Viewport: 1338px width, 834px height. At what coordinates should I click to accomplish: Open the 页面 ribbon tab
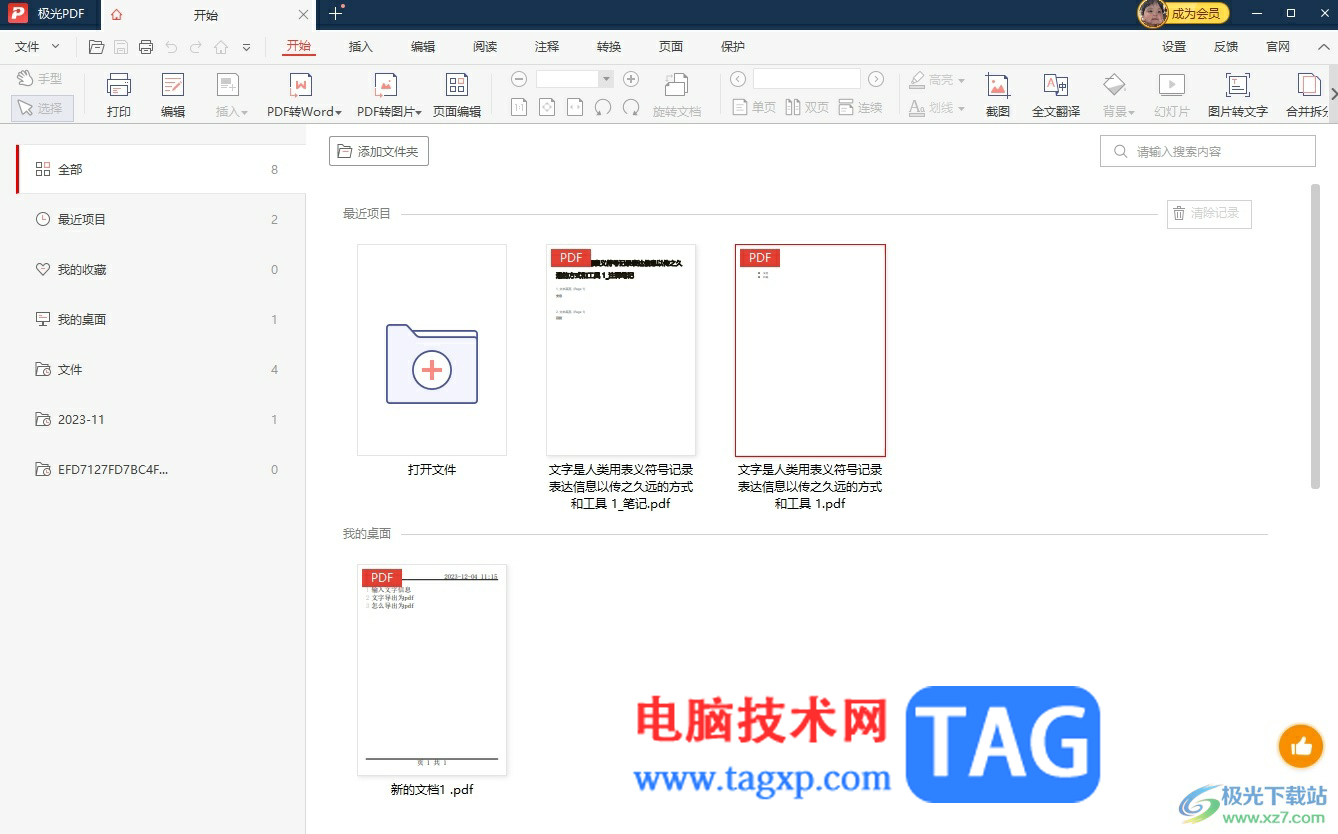pyautogui.click(x=671, y=47)
